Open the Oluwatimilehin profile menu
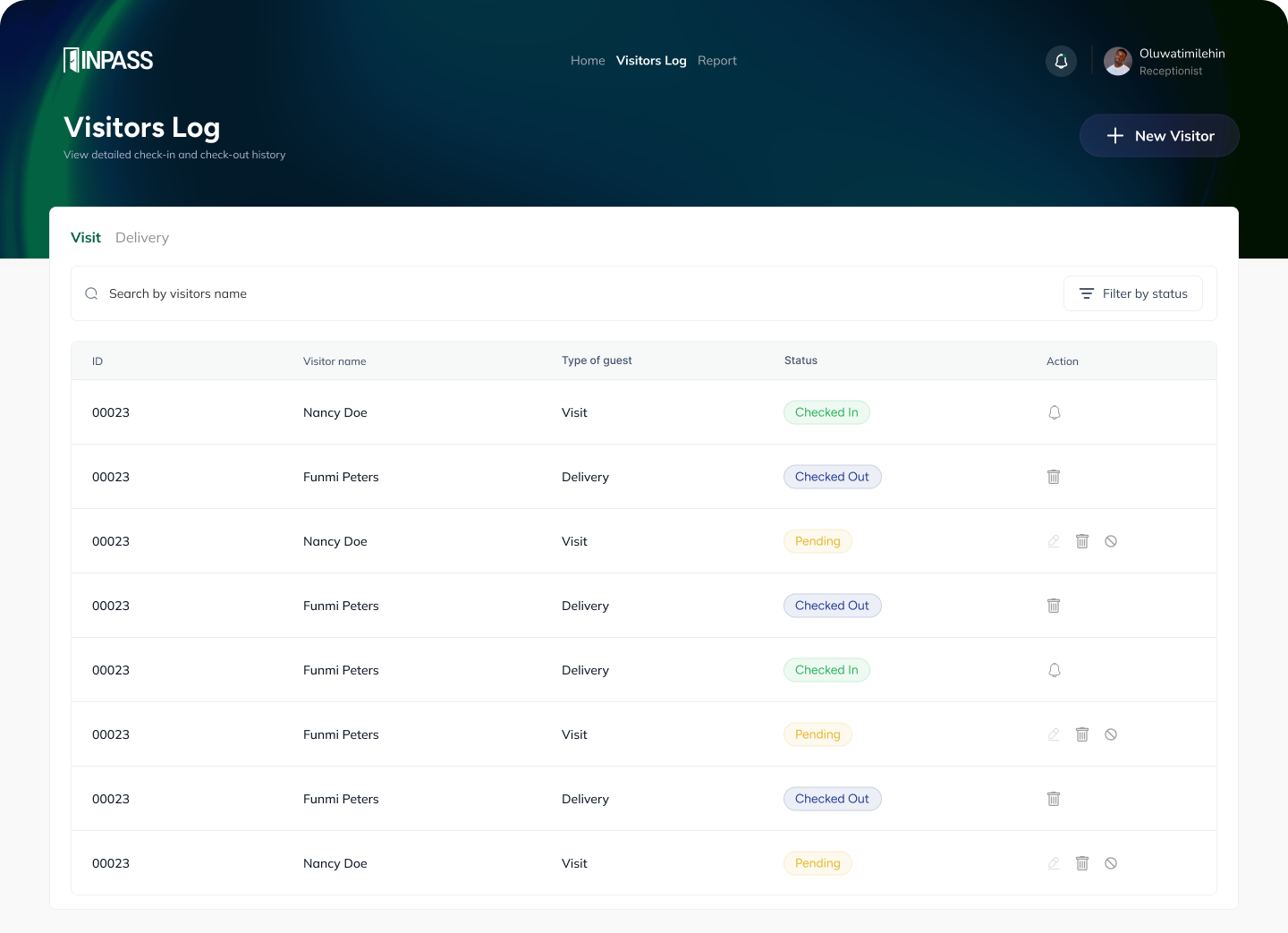 (1165, 61)
